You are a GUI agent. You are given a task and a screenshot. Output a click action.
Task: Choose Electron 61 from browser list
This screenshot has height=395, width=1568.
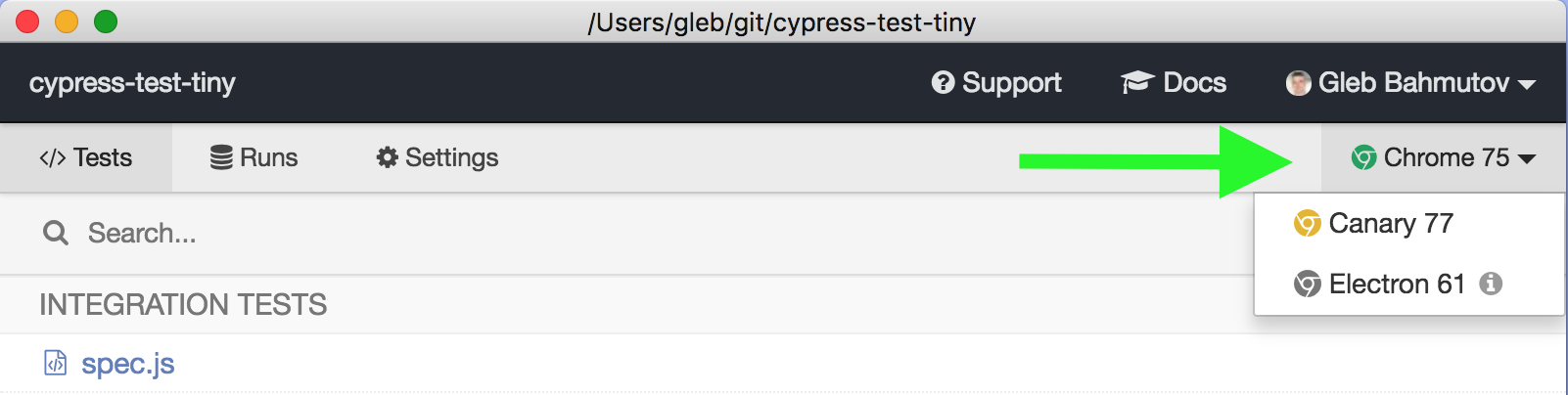point(1396,284)
